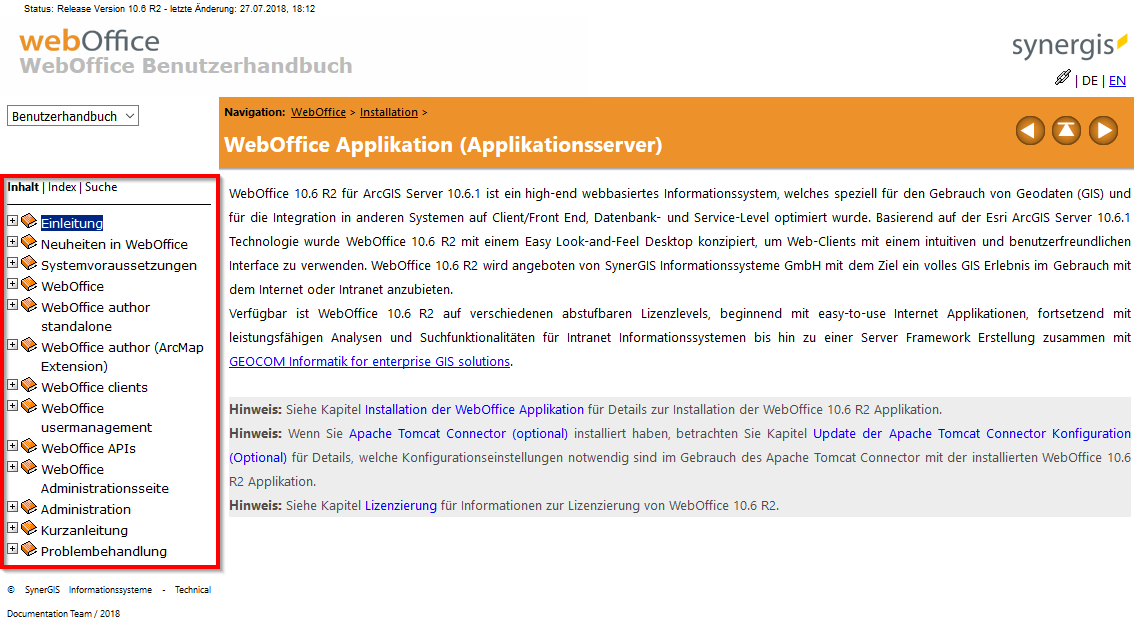Open the Lizenzierung link
Screen dimensions: 1134x621
[401, 505]
